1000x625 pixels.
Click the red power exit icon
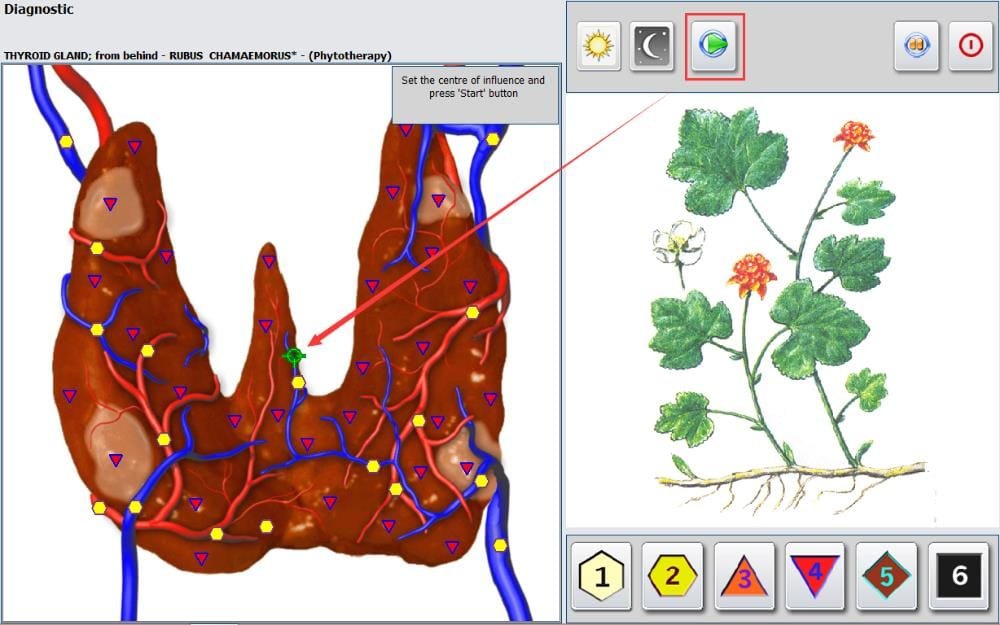971,45
